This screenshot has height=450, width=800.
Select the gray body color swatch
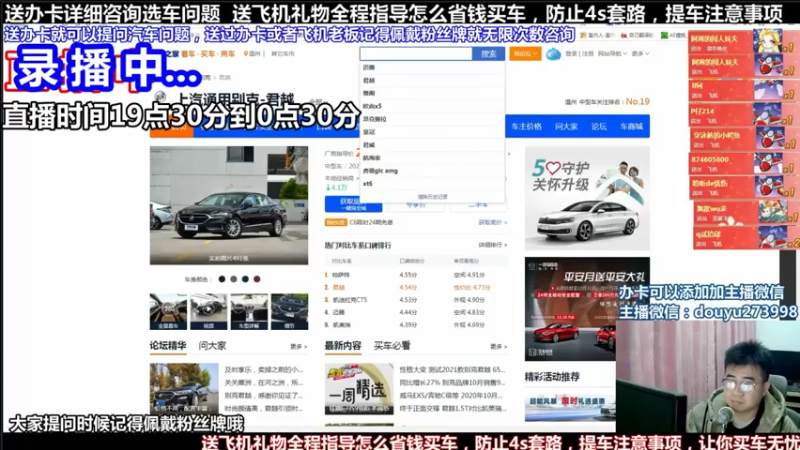coord(233,279)
